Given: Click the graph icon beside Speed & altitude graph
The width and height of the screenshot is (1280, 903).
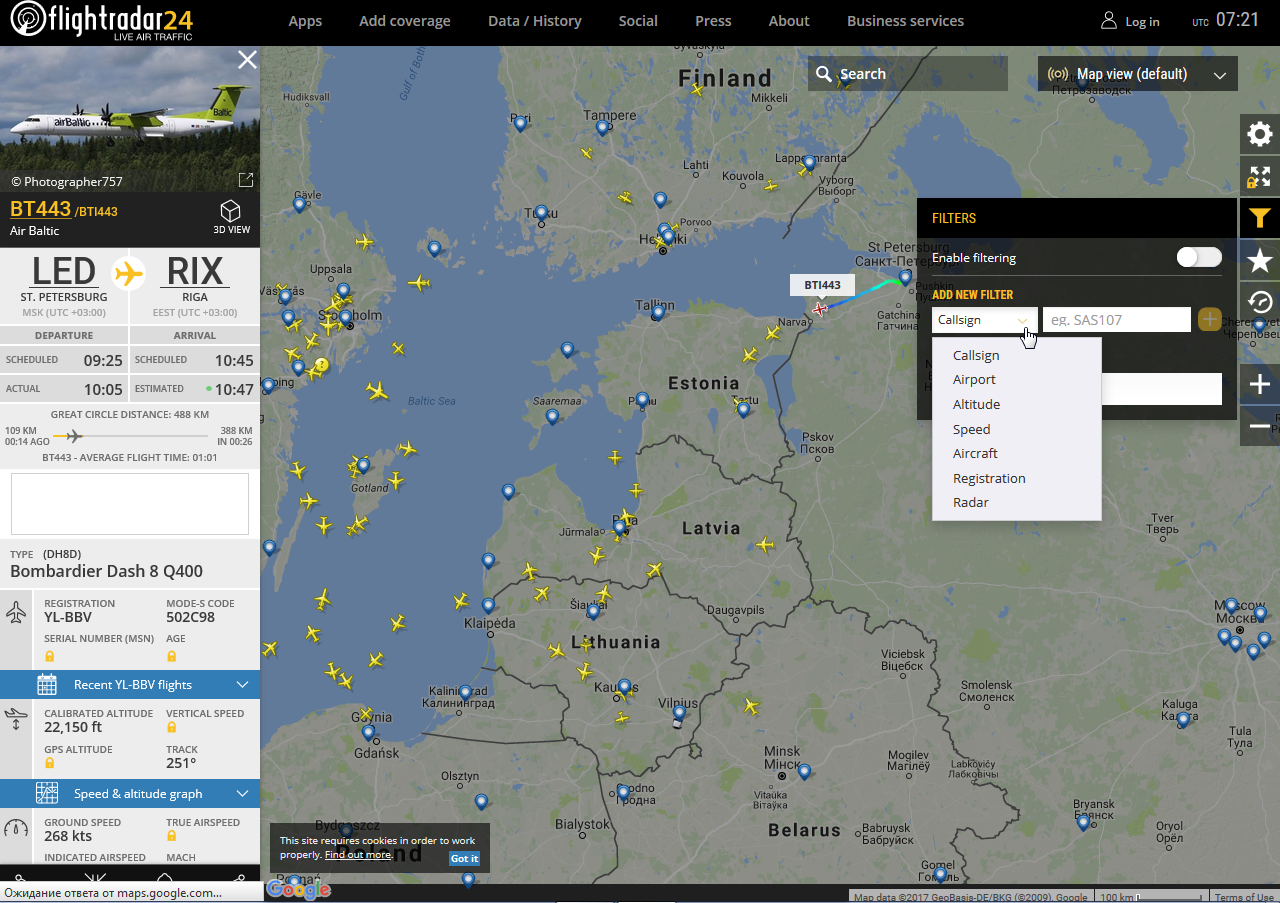Looking at the screenshot, I should (47, 794).
